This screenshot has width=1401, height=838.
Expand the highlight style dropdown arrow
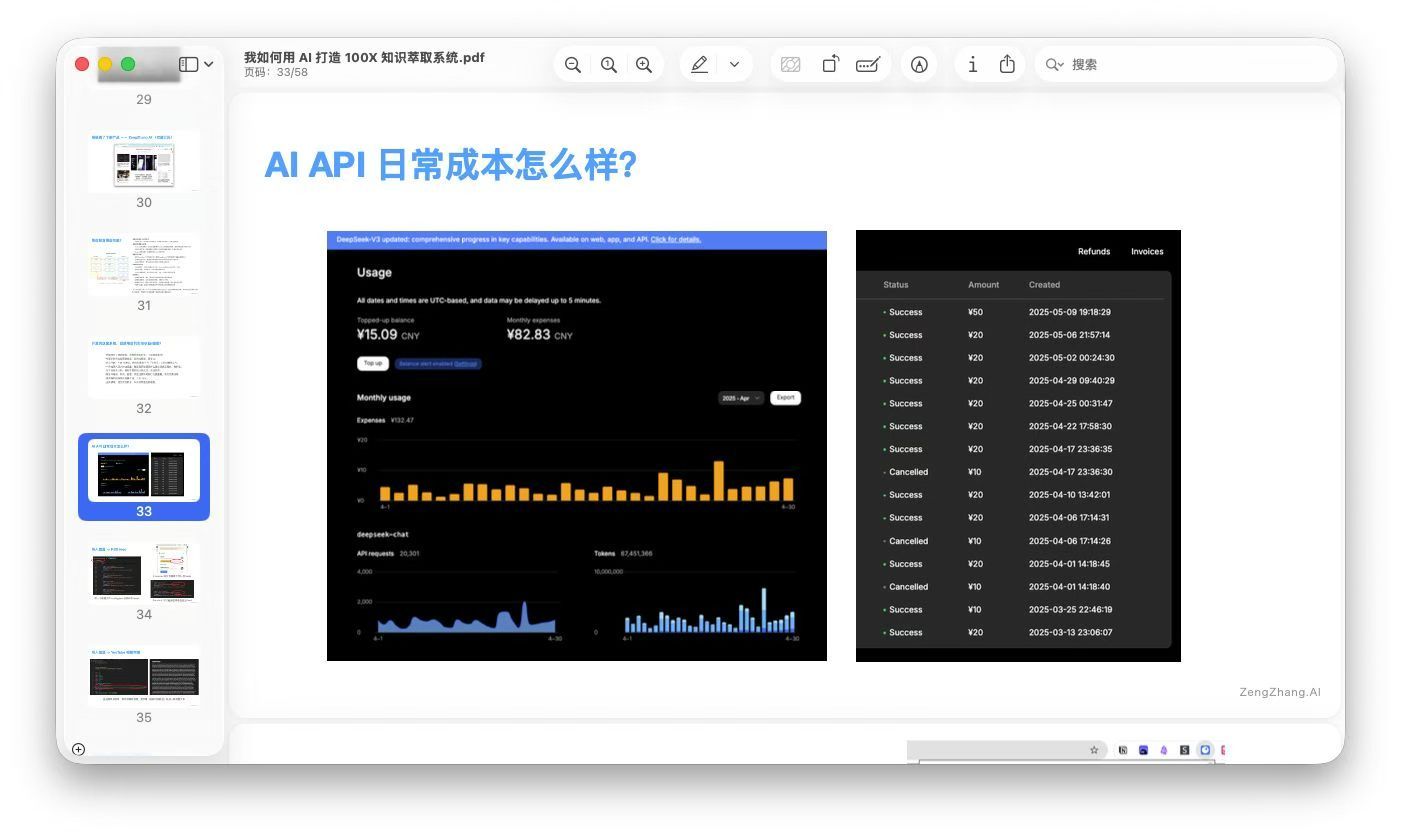tap(734, 64)
